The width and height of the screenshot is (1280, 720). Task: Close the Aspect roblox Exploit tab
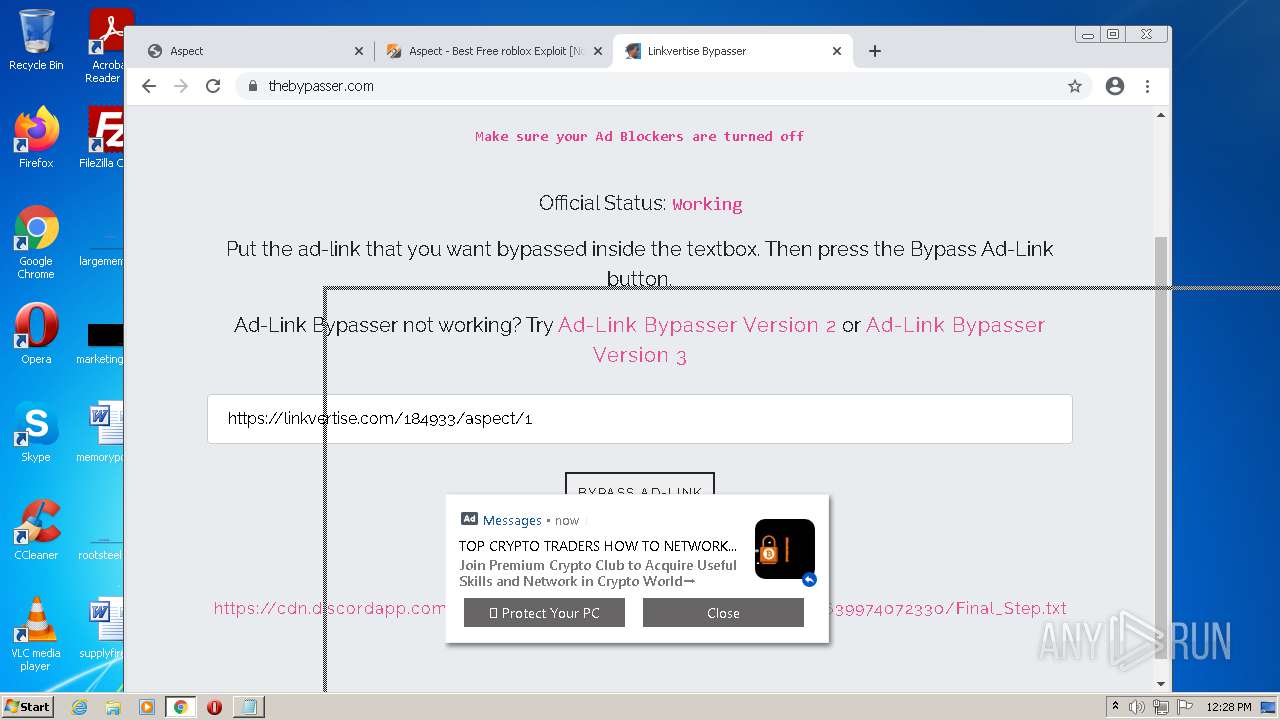[598, 51]
